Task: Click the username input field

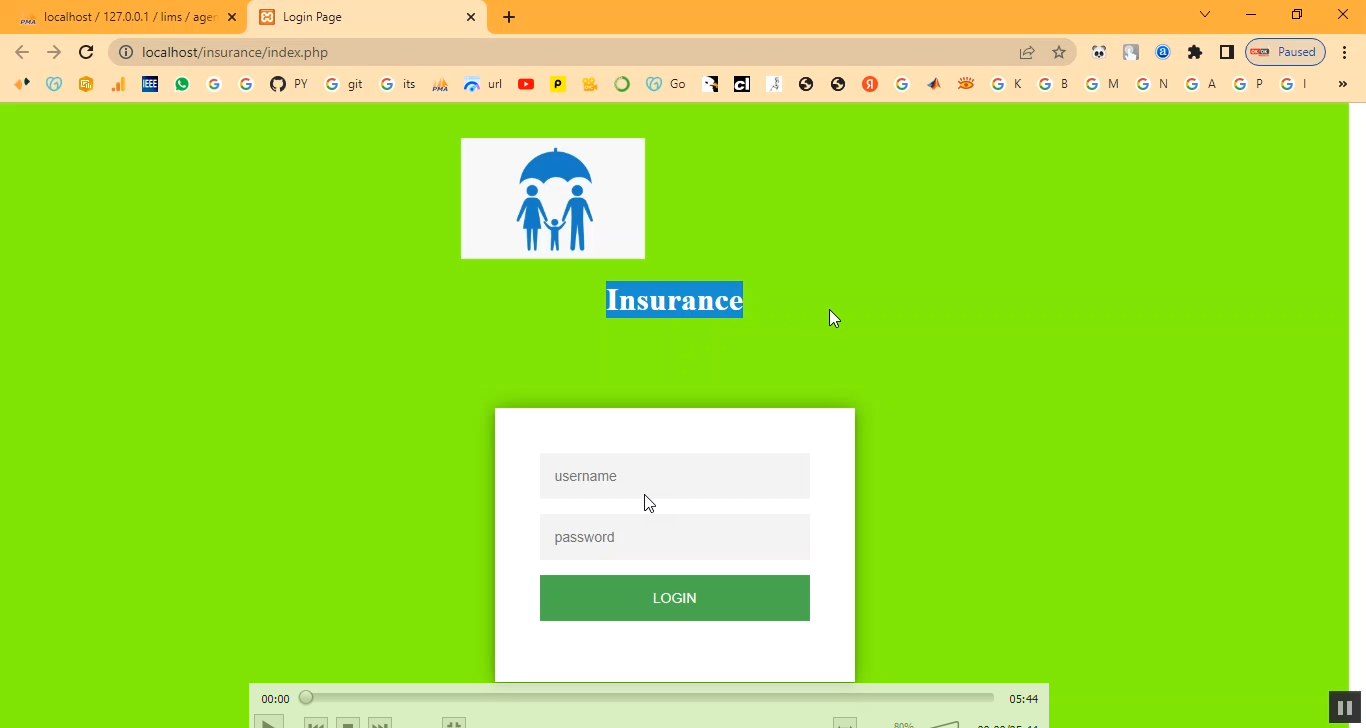Action: click(x=675, y=476)
